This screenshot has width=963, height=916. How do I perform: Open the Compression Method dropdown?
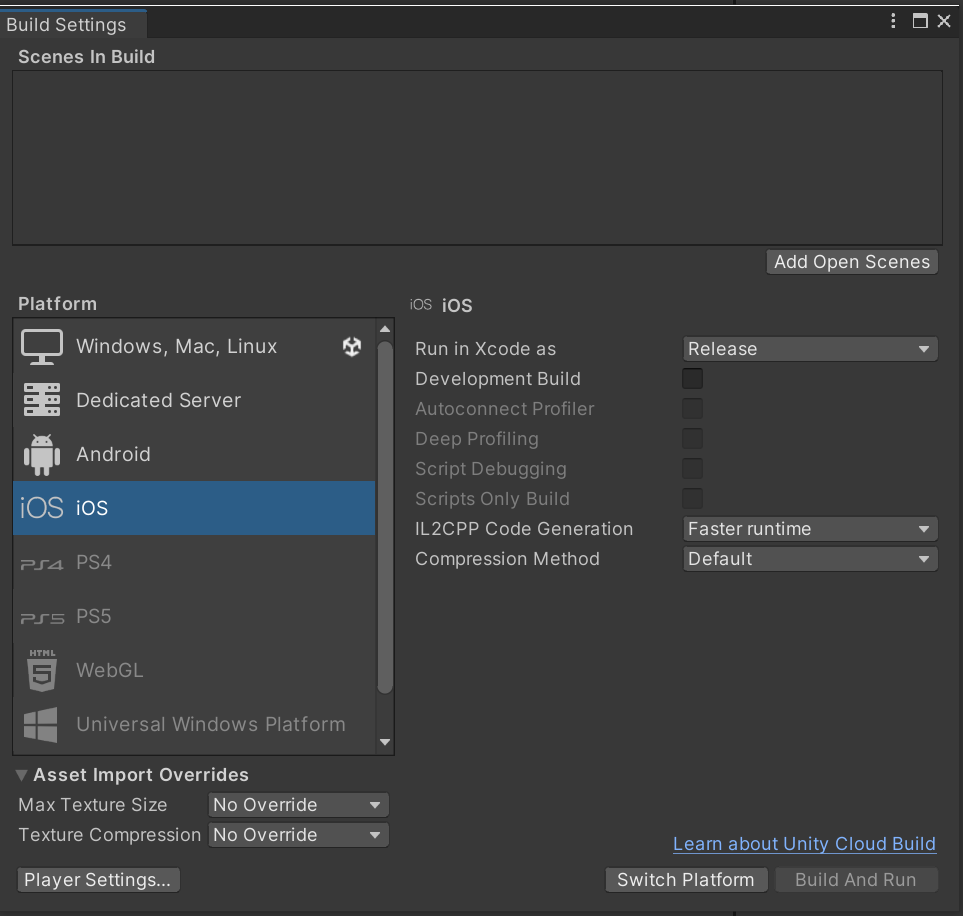pos(810,559)
